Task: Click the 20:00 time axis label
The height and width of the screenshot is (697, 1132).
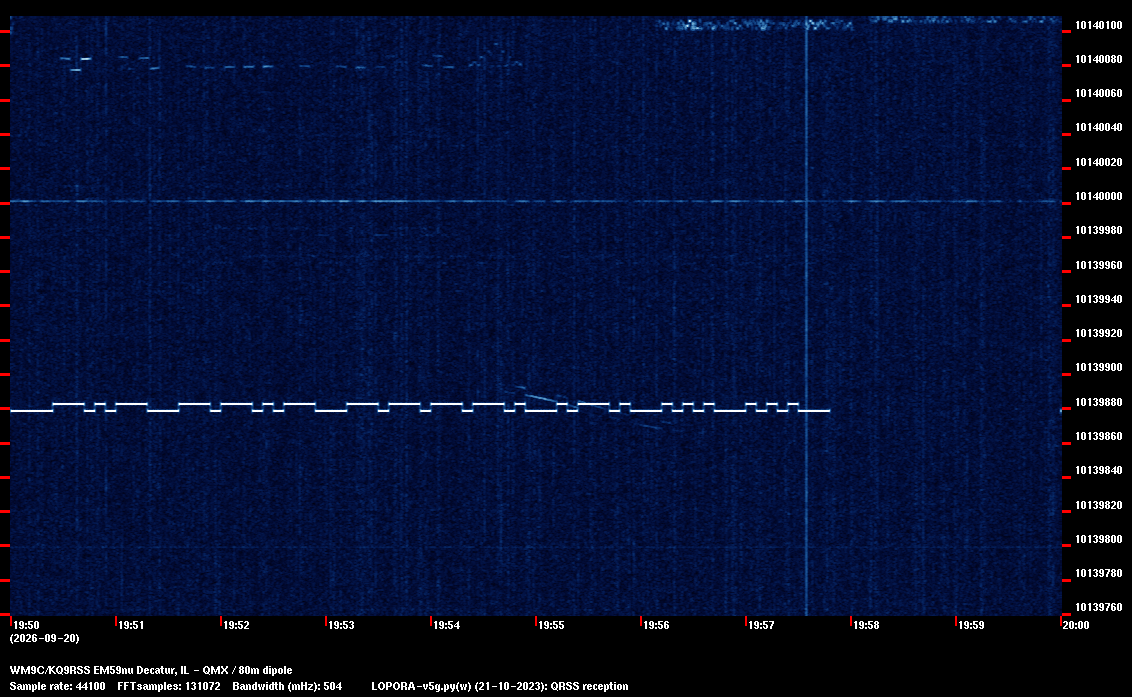Action: coord(1076,625)
